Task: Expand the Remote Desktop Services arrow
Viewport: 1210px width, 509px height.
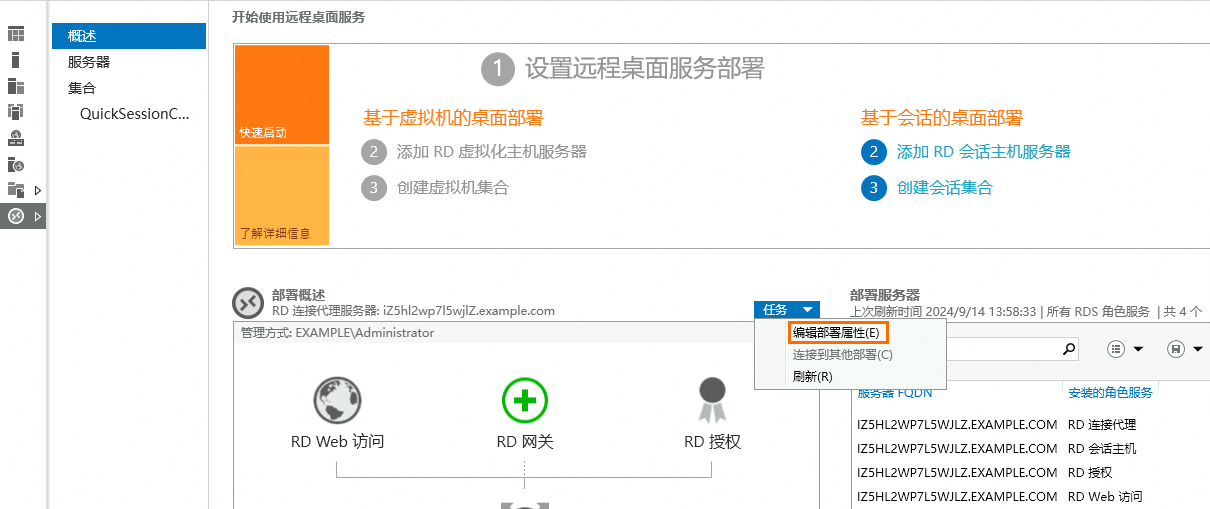Action: coord(38,216)
